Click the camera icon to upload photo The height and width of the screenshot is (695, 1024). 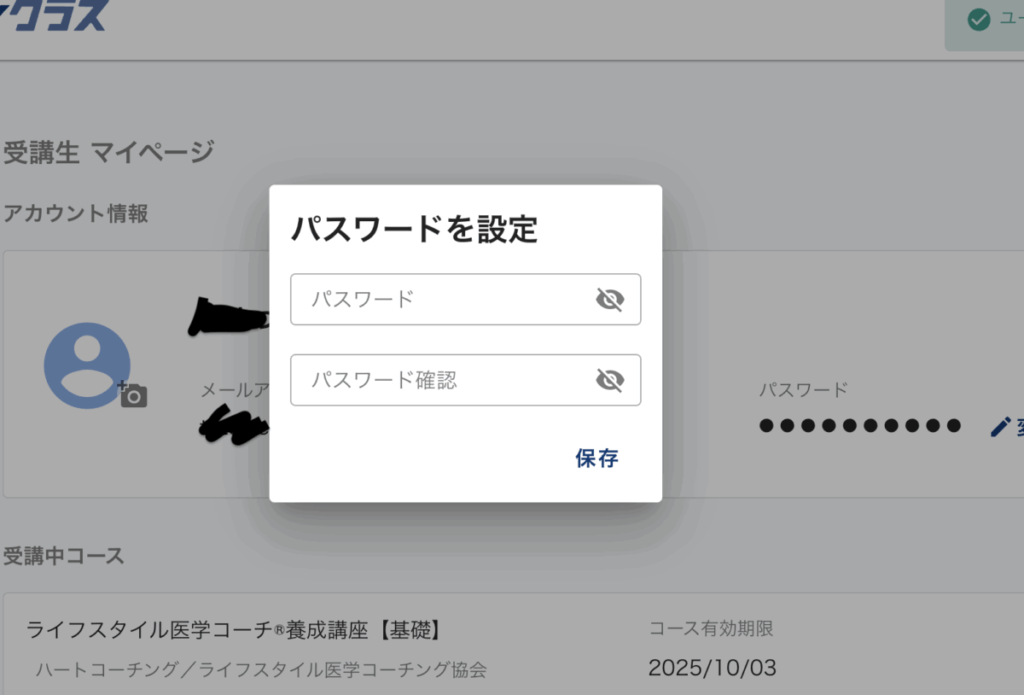(133, 395)
